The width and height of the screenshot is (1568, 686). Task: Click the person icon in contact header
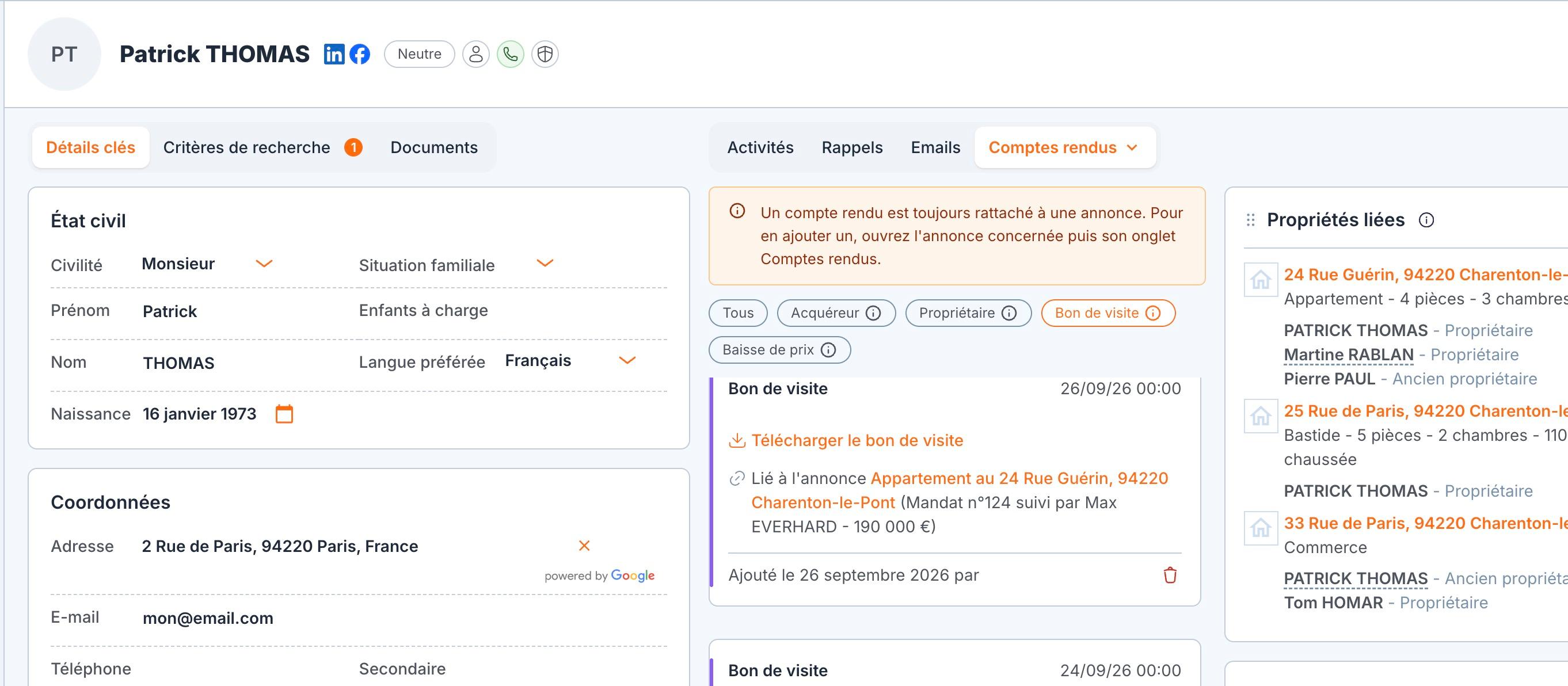(x=476, y=54)
